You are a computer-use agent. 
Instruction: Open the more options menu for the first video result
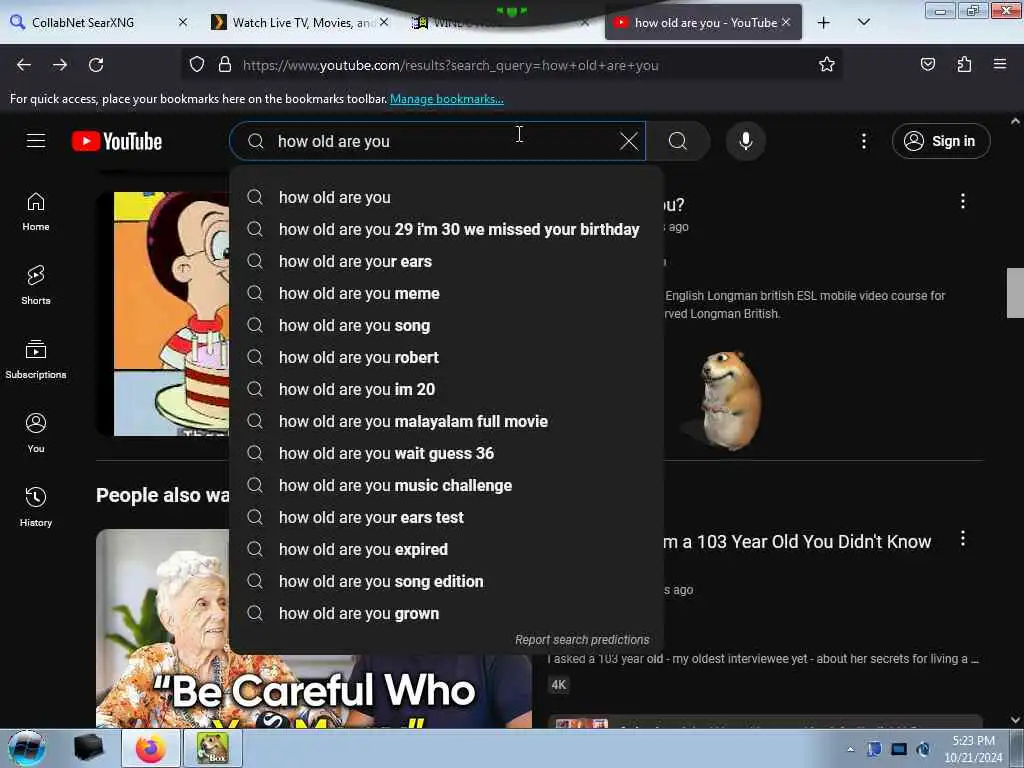[963, 201]
